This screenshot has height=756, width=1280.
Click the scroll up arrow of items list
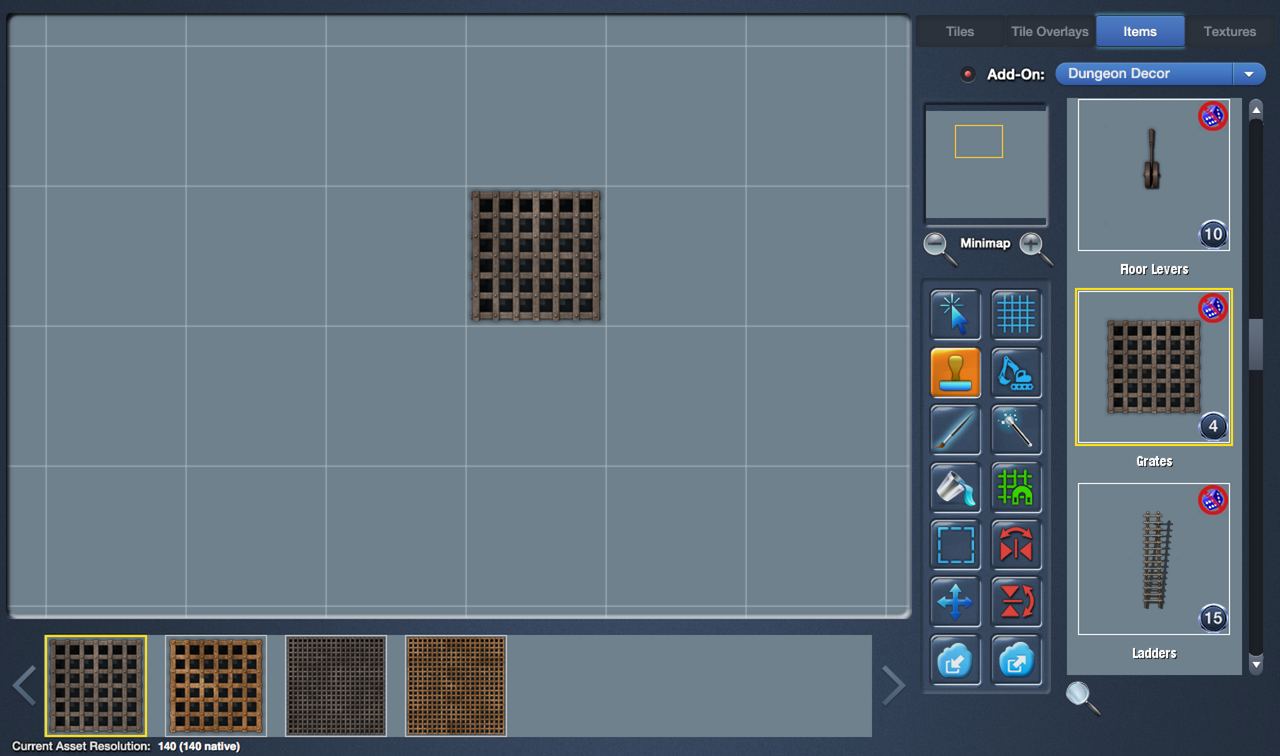coord(1256,110)
